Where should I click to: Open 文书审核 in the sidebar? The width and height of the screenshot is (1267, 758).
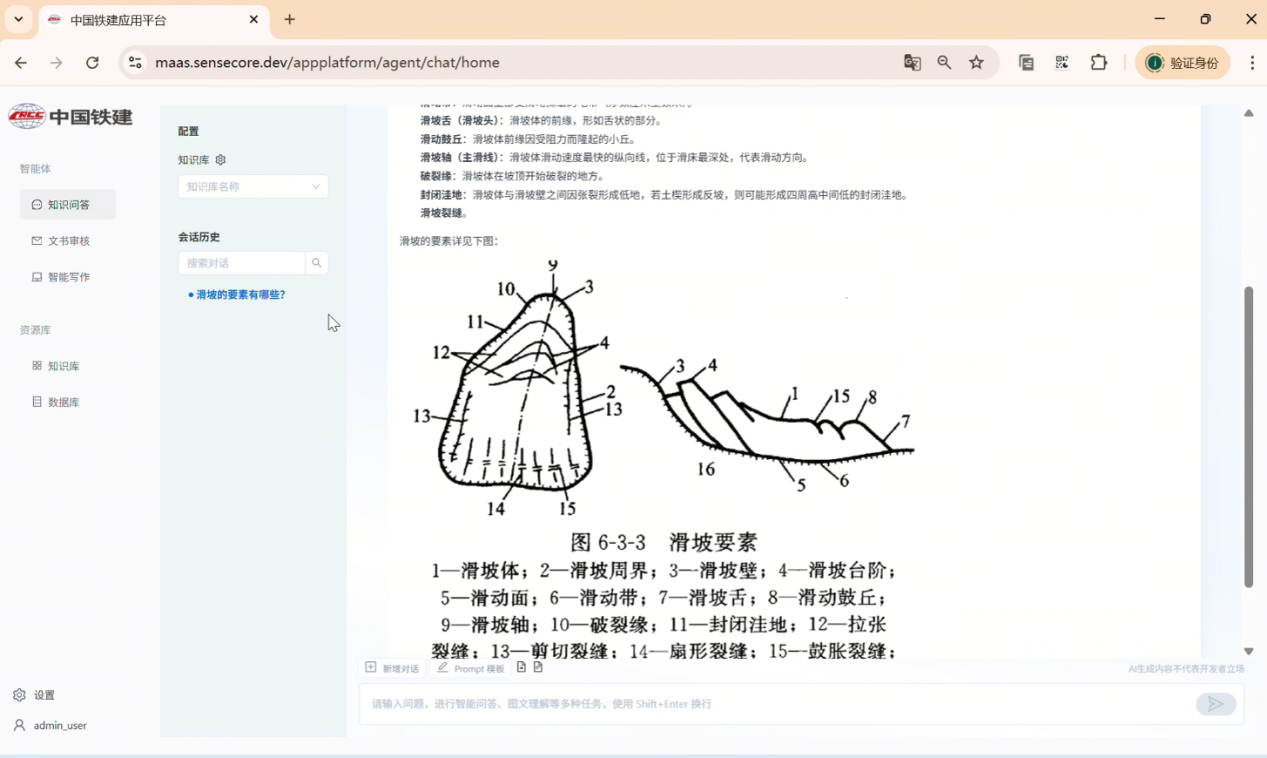click(68, 241)
